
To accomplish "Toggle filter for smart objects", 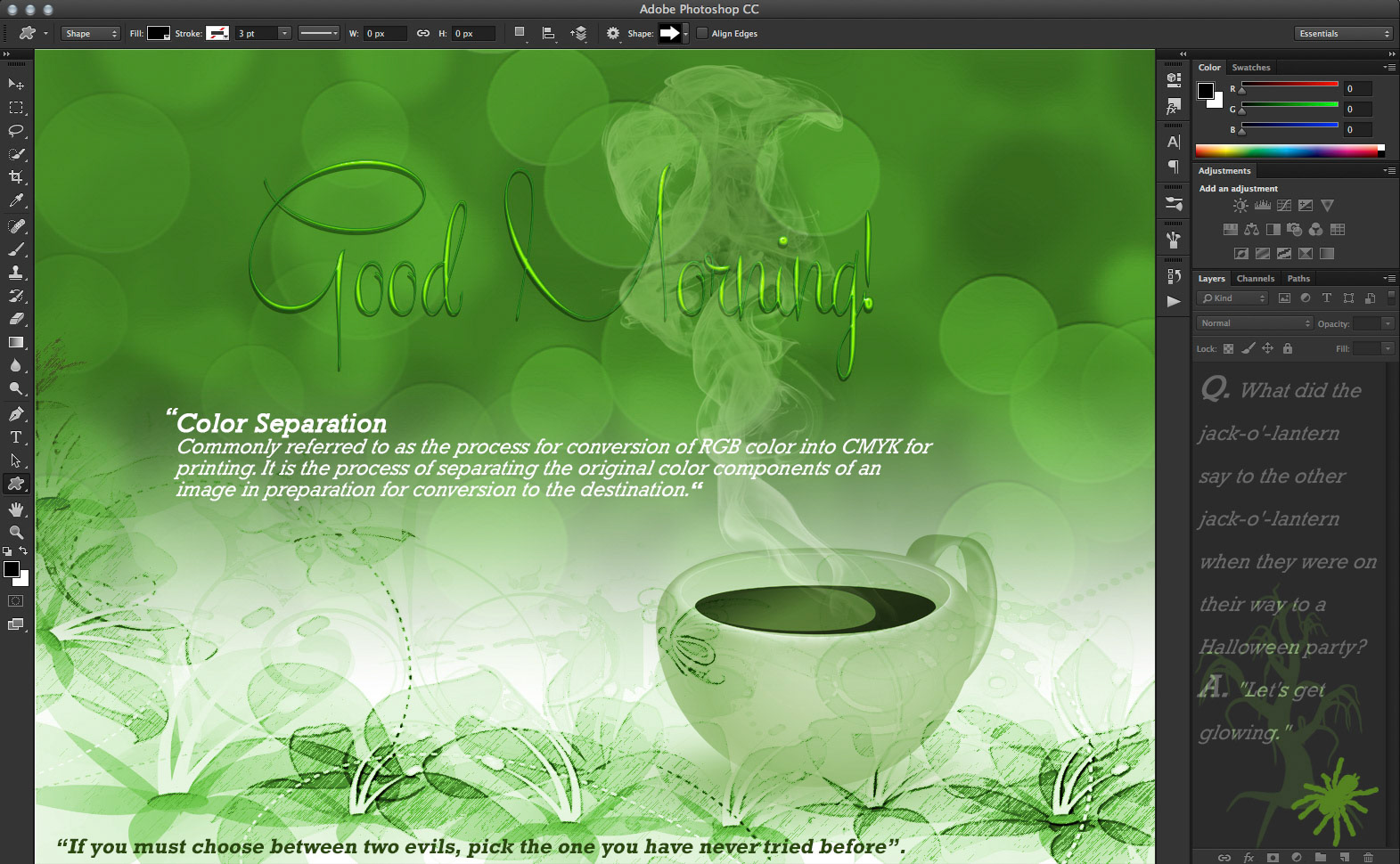I will pos(1370,298).
